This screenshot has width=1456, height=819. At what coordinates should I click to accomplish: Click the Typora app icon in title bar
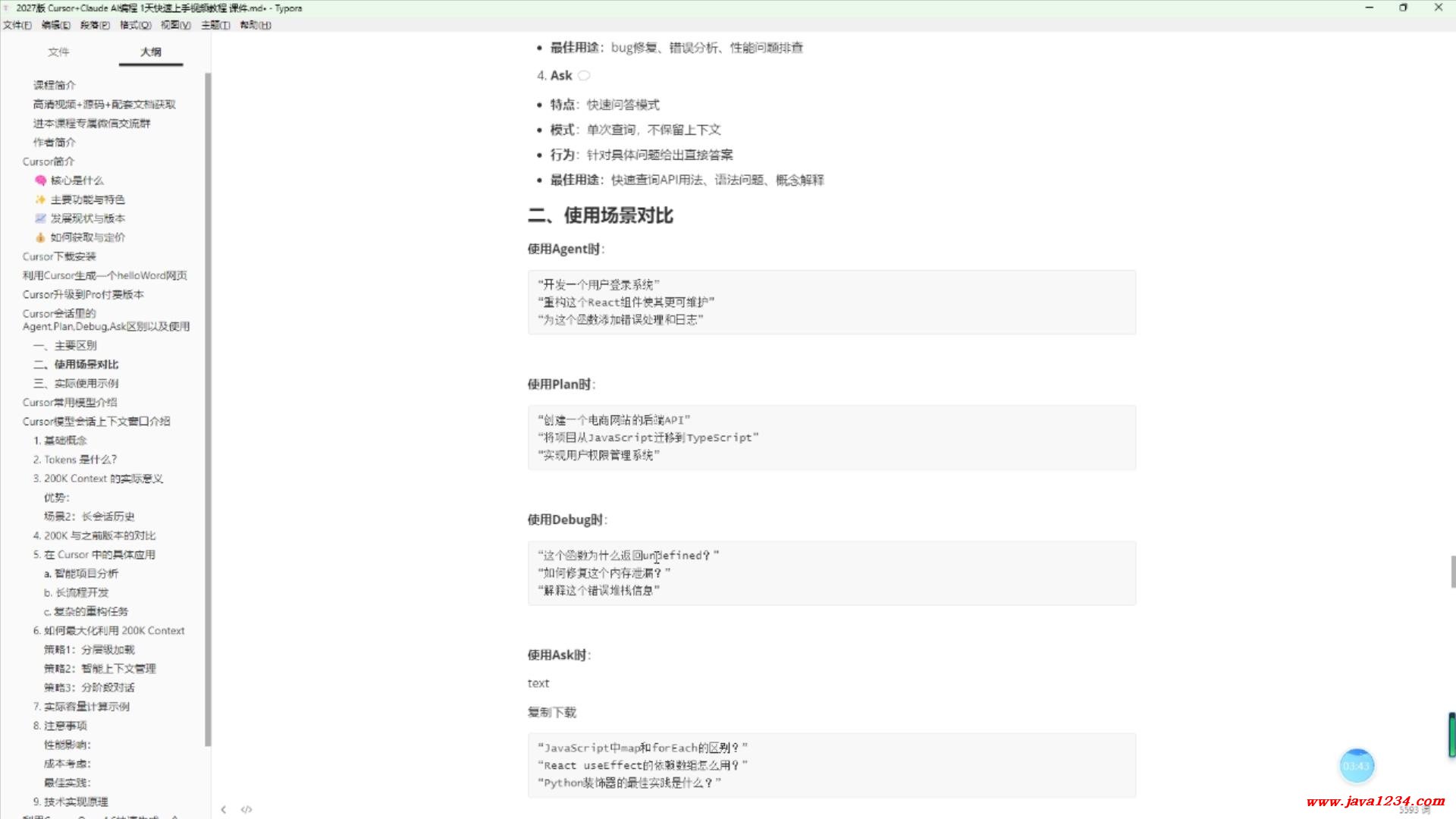pos(7,8)
